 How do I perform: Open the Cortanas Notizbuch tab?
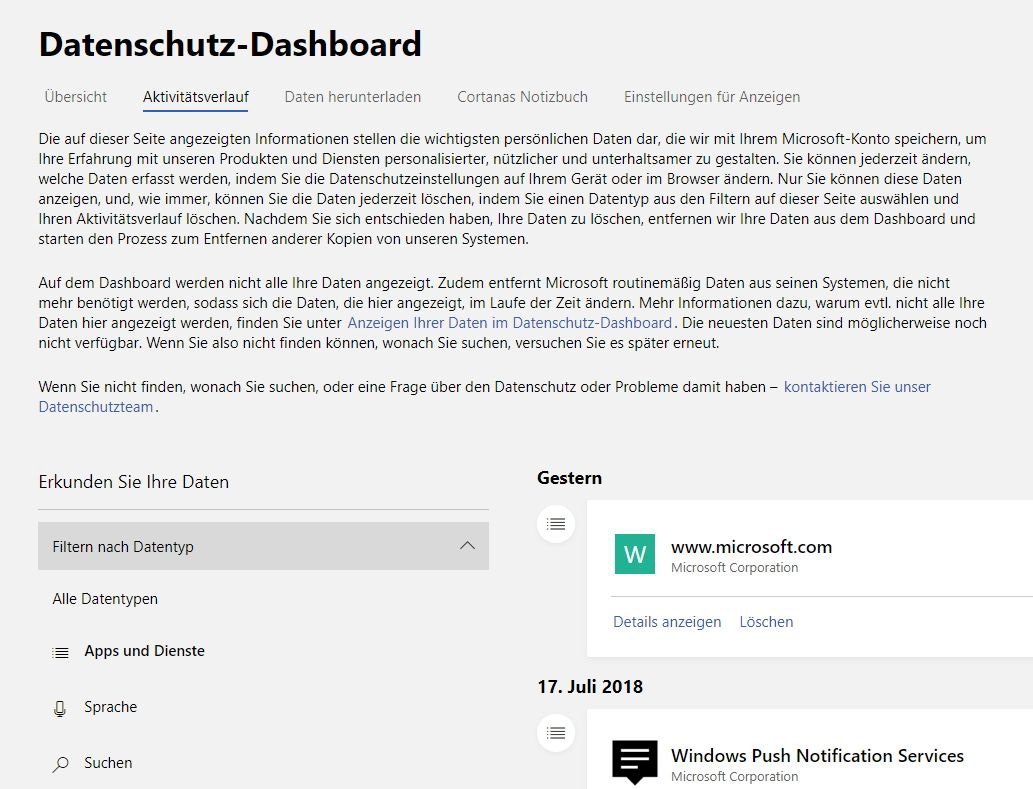pyautogui.click(x=521, y=97)
